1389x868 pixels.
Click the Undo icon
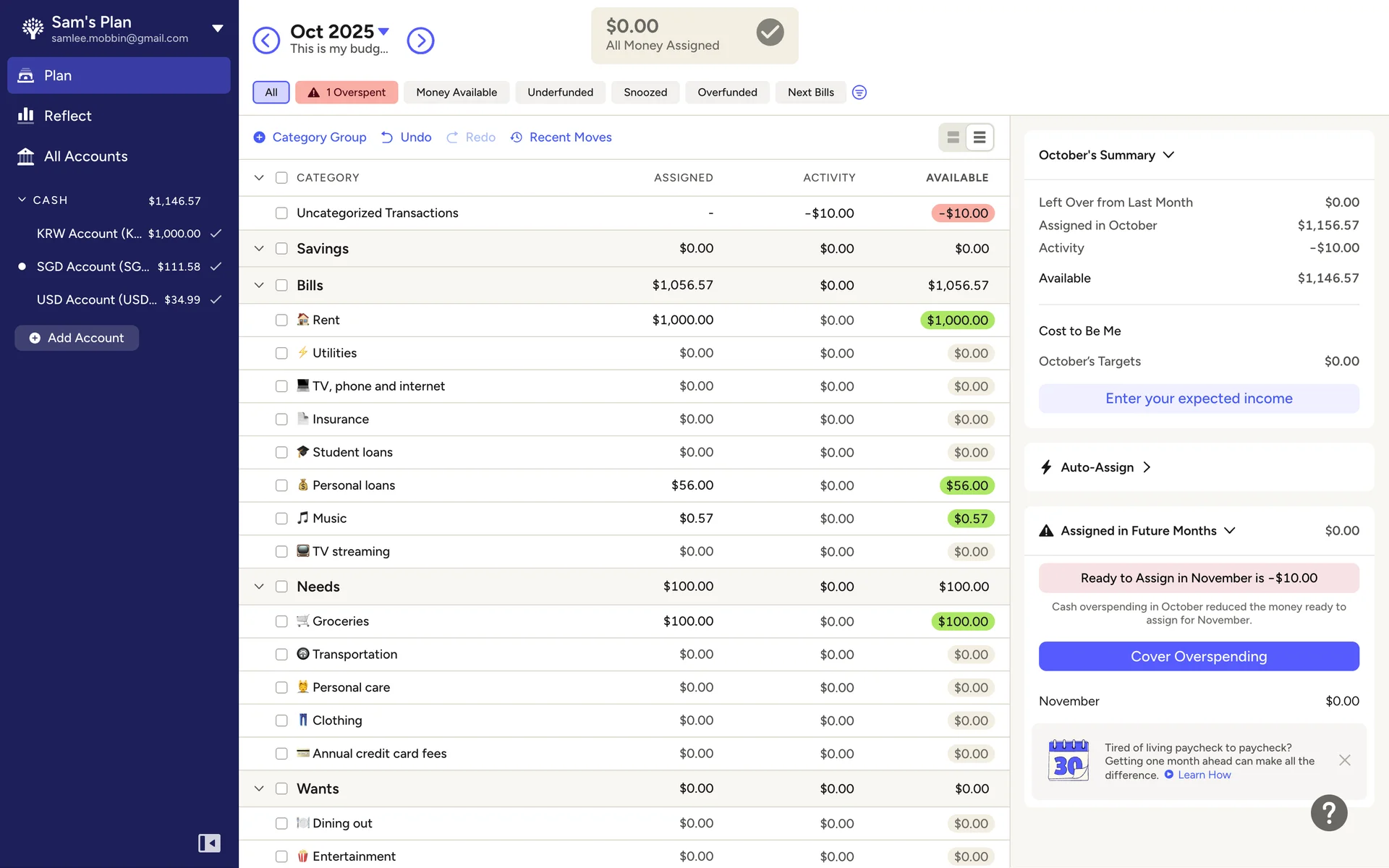[388, 137]
